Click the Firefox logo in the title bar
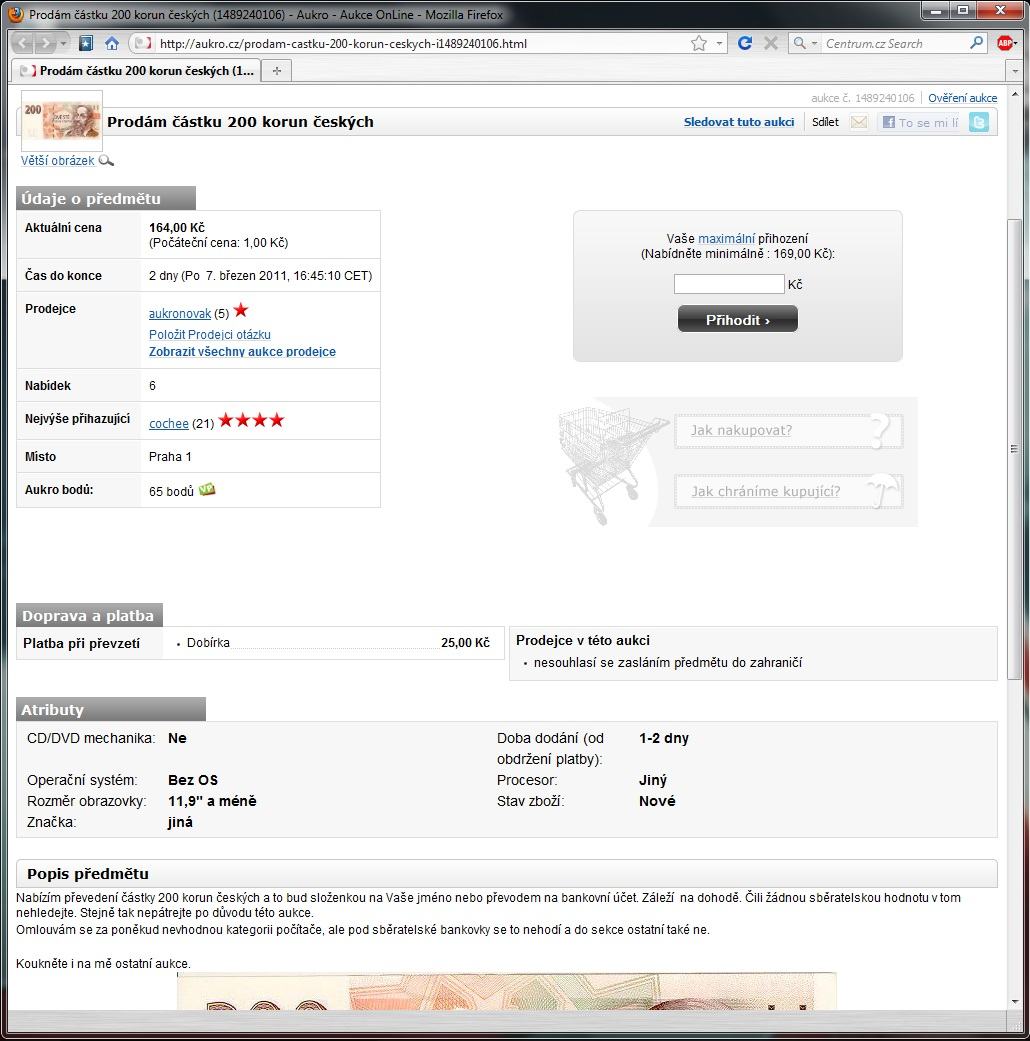The height and width of the screenshot is (1041, 1030). (x=15, y=14)
